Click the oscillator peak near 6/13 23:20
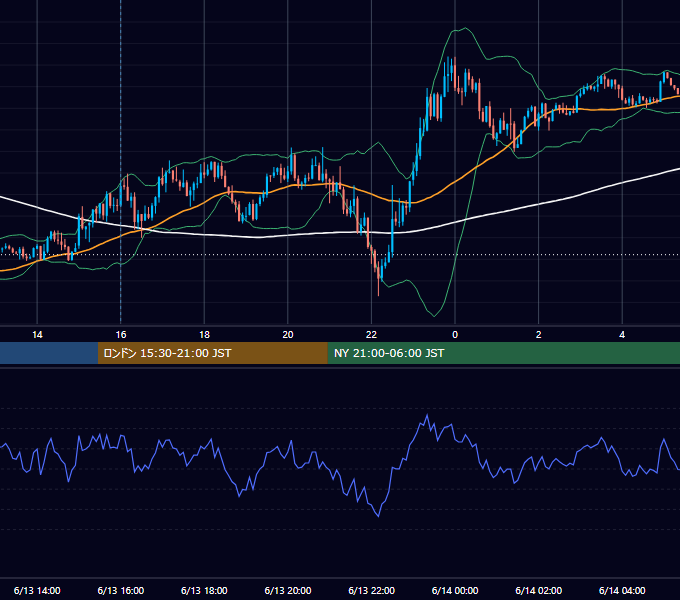680x600 pixels. [428, 415]
